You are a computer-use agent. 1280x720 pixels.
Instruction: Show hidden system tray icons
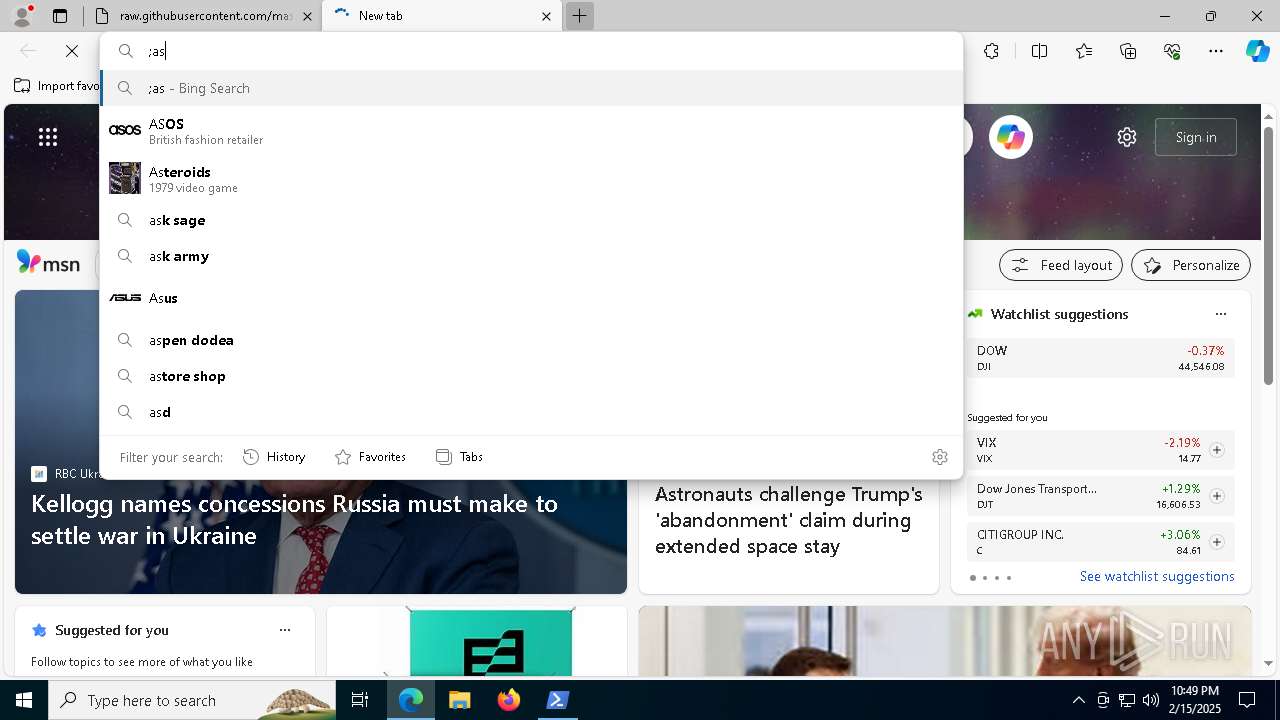[1078, 700]
